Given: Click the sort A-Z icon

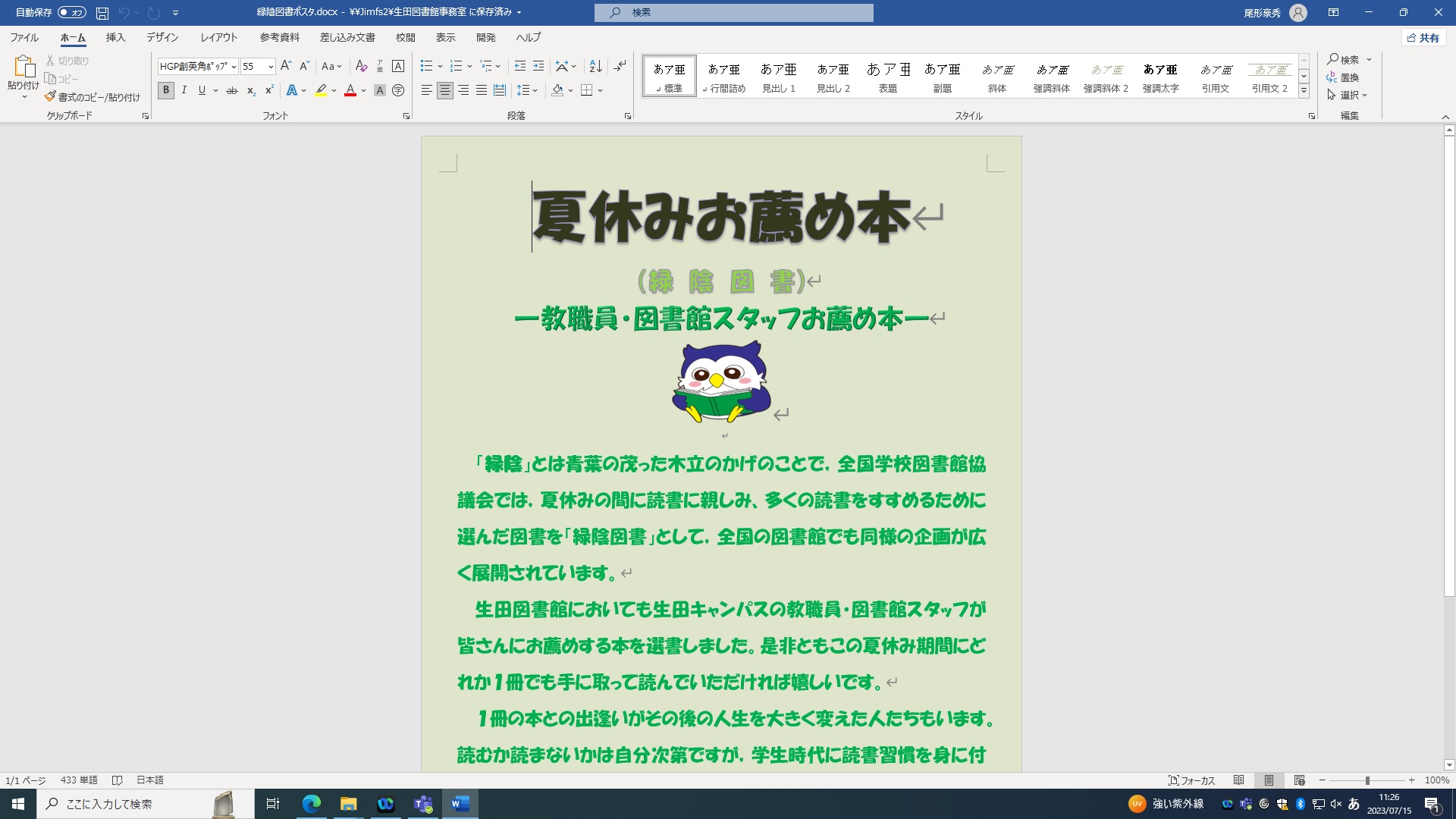Looking at the screenshot, I should (596, 66).
